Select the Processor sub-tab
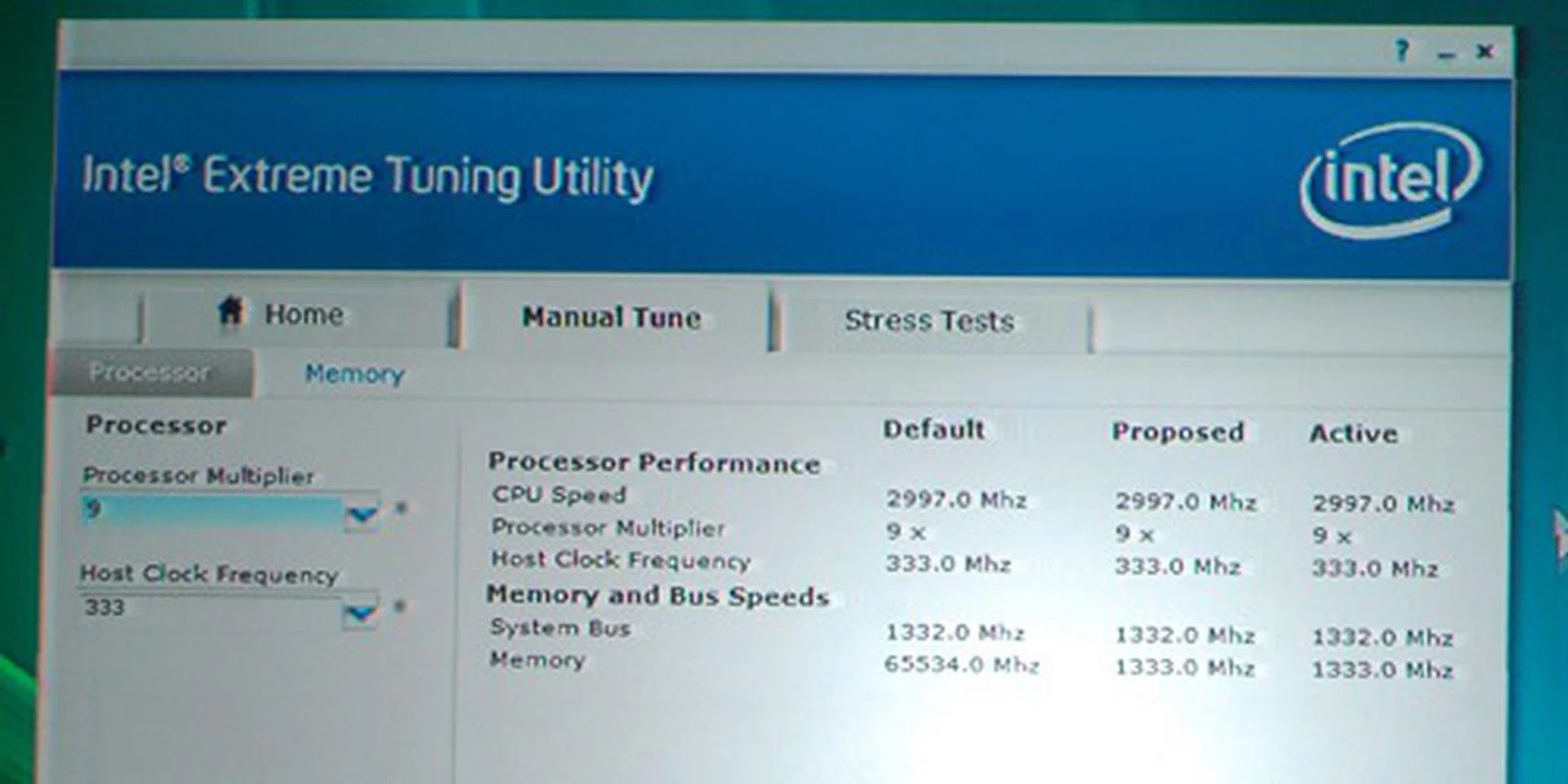The height and width of the screenshot is (784, 1568). (x=150, y=372)
